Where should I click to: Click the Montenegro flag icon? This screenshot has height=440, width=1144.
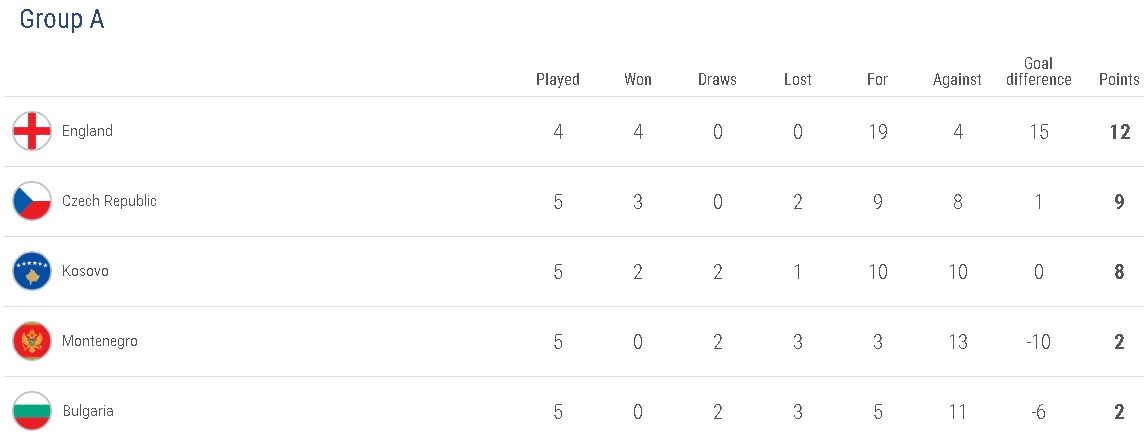pos(32,341)
